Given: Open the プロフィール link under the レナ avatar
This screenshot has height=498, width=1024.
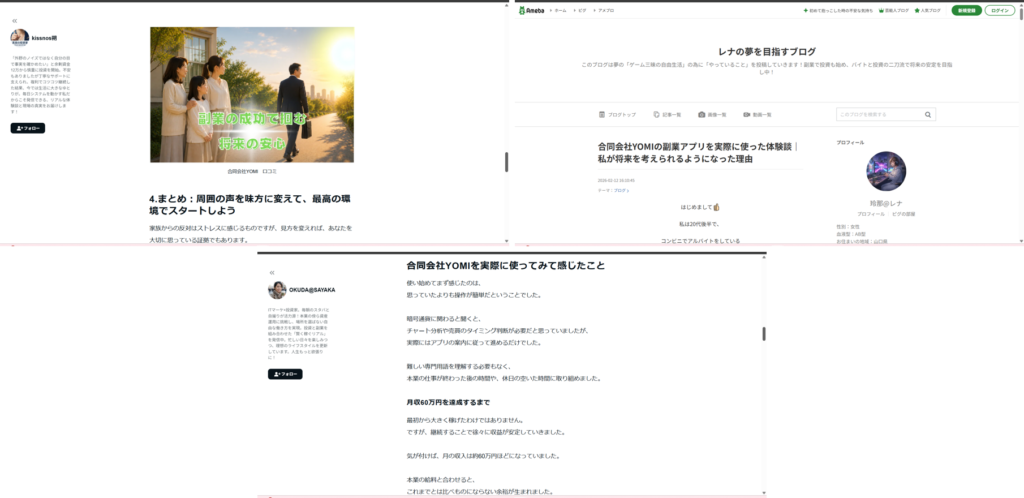Looking at the screenshot, I should 871,214.
